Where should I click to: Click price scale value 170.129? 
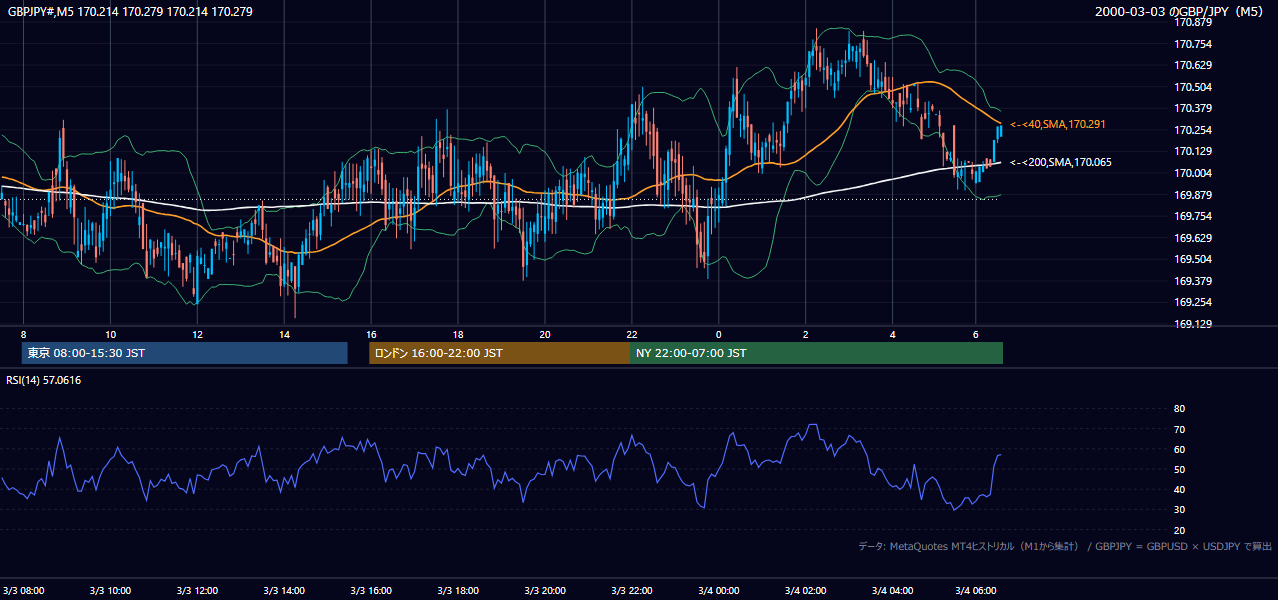point(1194,151)
